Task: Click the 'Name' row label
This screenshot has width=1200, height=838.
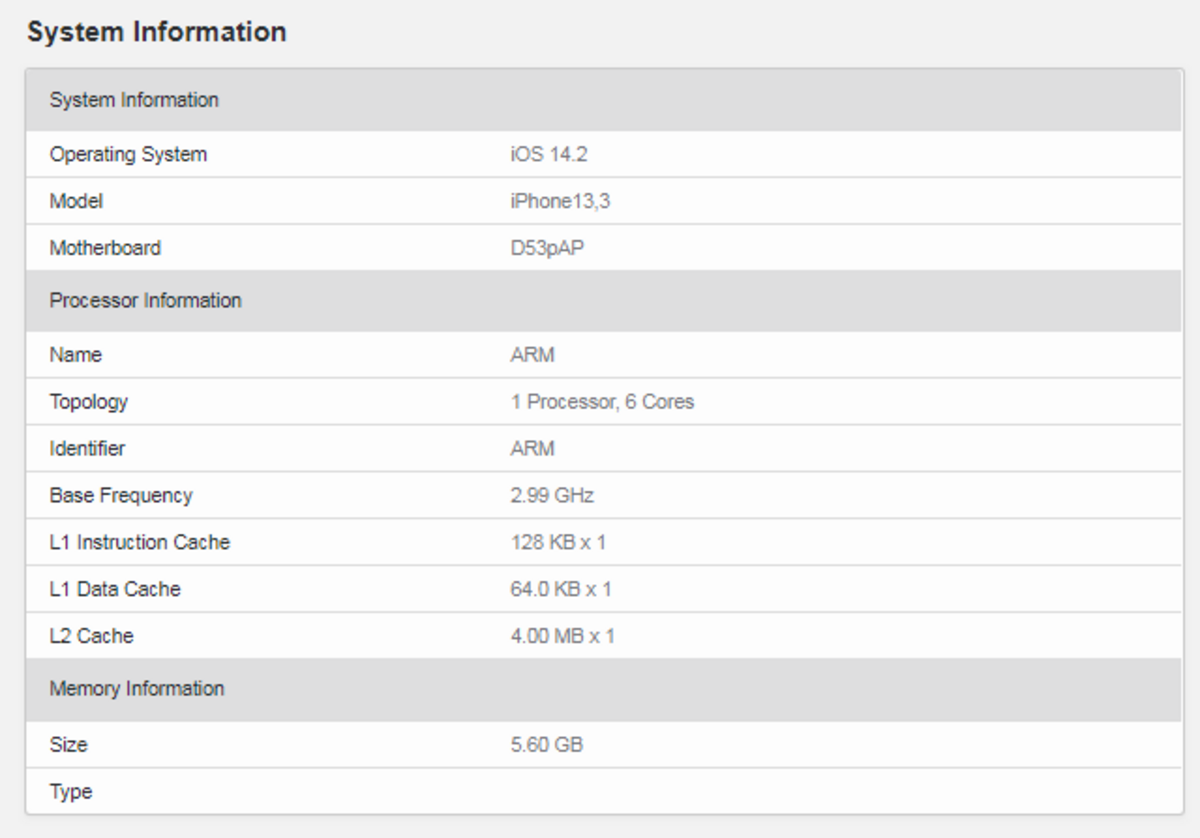Action: (x=76, y=355)
